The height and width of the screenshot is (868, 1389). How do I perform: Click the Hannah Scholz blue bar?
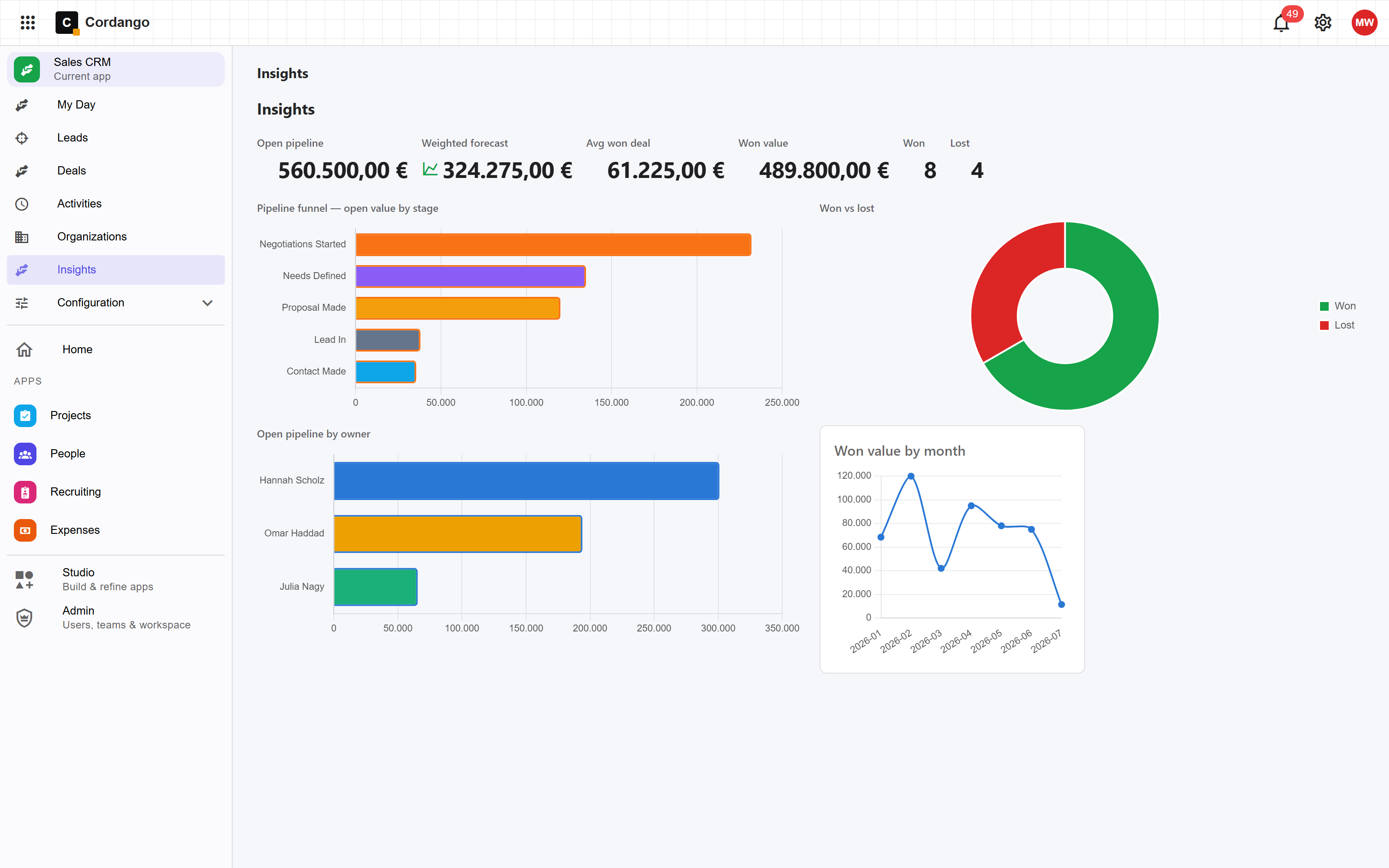click(x=527, y=481)
